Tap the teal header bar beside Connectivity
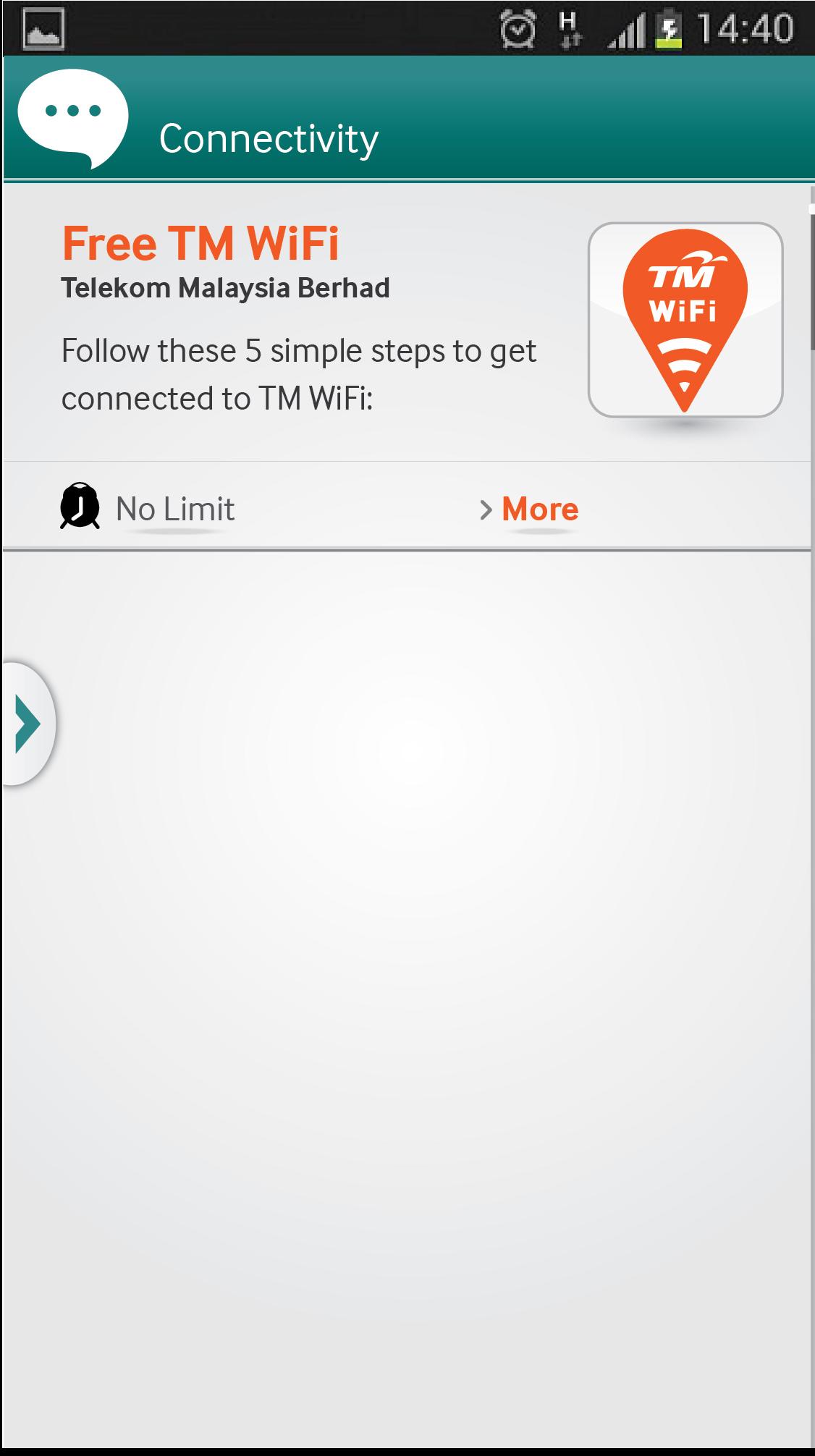 [x=594, y=119]
